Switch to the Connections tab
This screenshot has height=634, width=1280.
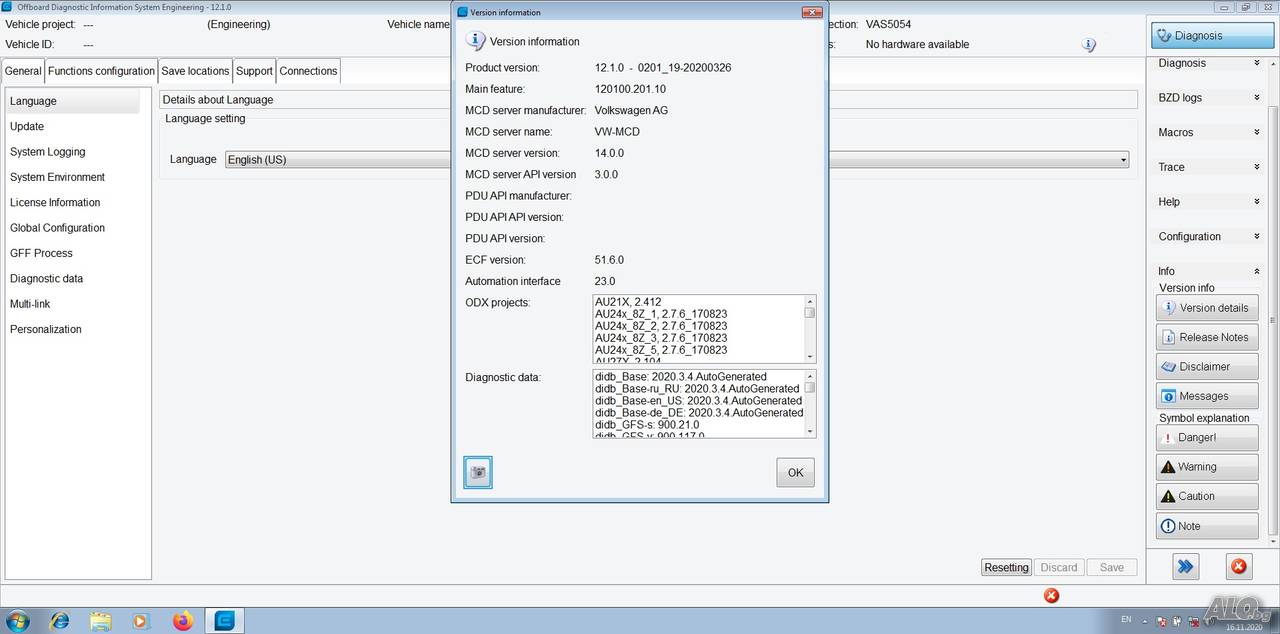tap(308, 71)
